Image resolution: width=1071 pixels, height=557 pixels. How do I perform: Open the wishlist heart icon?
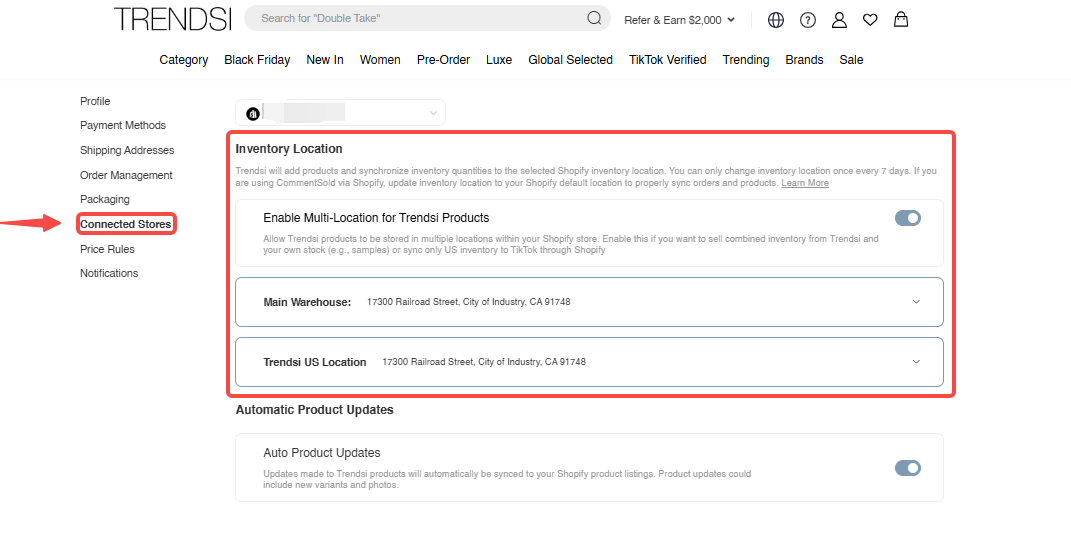pos(870,20)
